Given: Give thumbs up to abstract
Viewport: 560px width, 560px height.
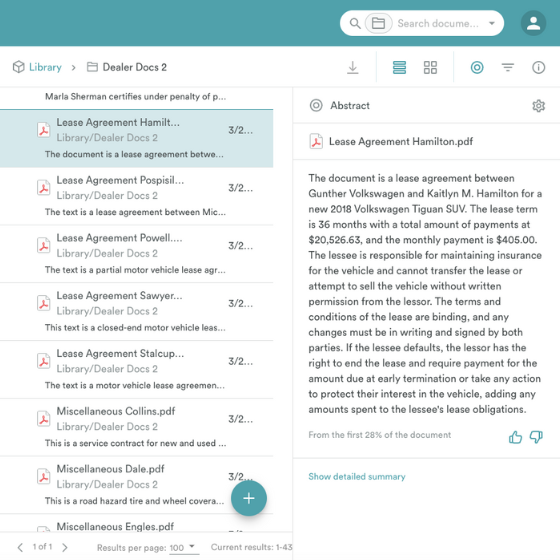Looking at the screenshot, I should 515,437.
